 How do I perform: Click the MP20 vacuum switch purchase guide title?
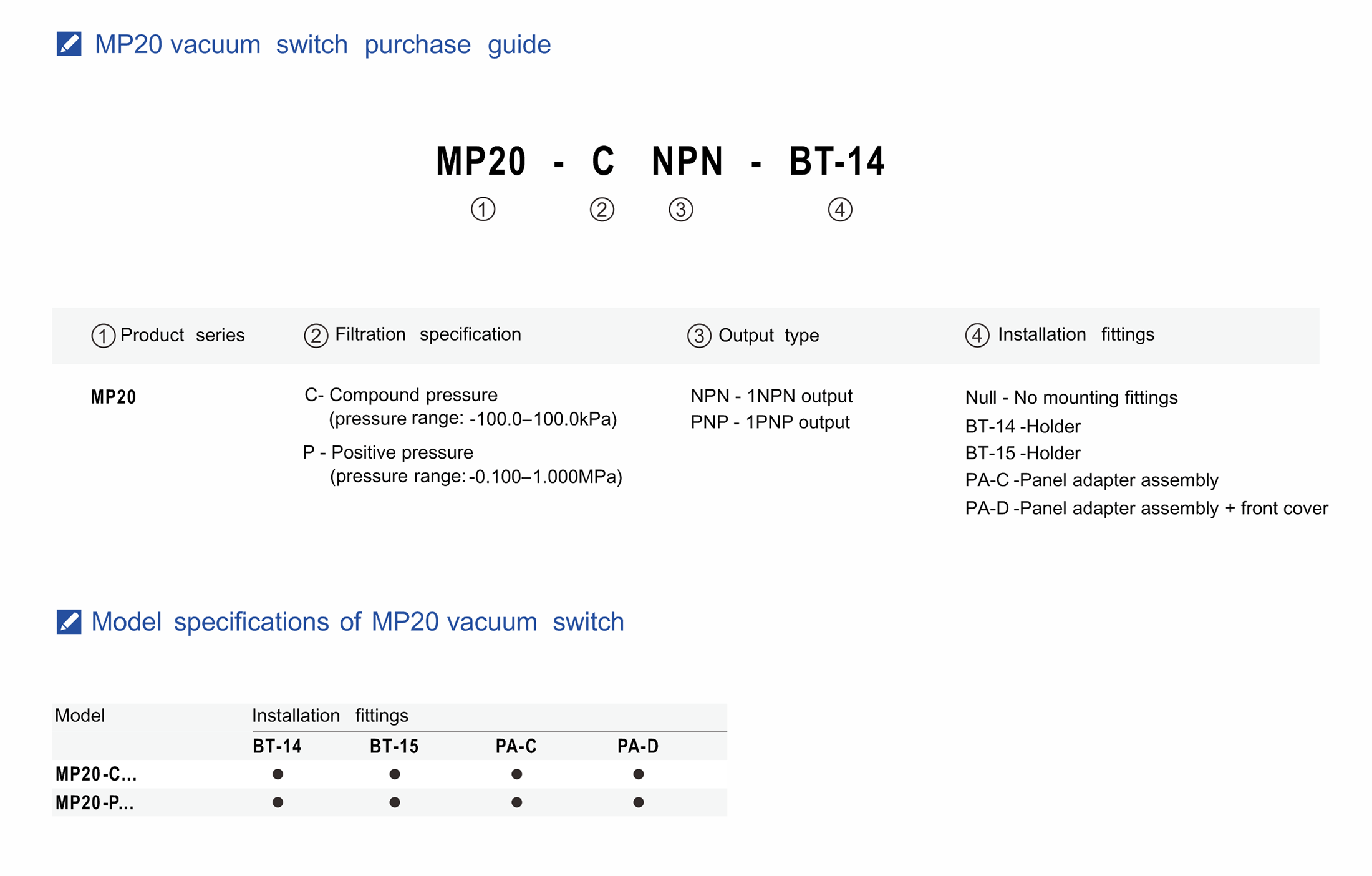(x=322, y=44)
